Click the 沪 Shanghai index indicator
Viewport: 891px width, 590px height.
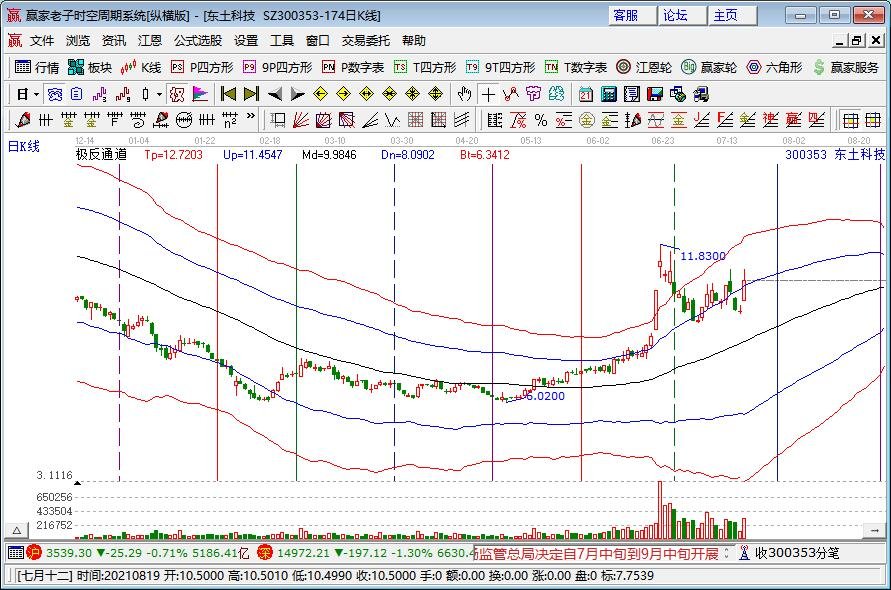pos(35,552)
